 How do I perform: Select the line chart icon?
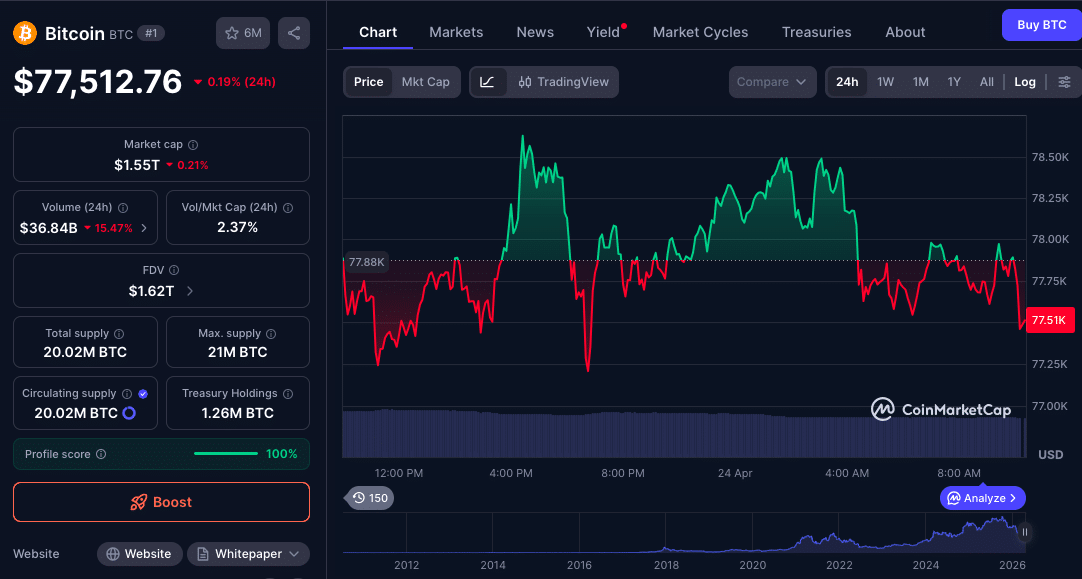point(487,82)
